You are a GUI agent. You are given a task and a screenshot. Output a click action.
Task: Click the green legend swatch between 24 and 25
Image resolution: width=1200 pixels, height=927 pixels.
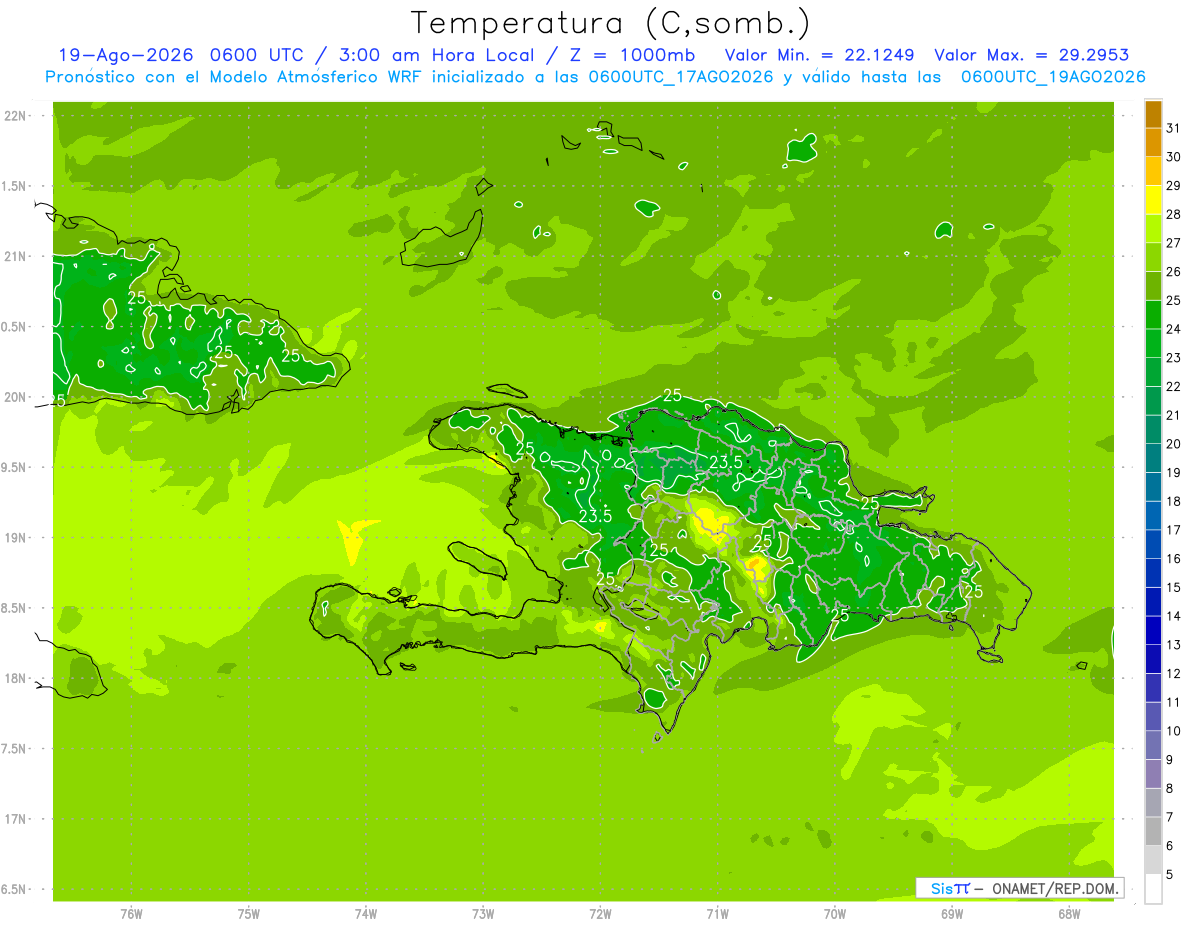[x=1153, y=315]
